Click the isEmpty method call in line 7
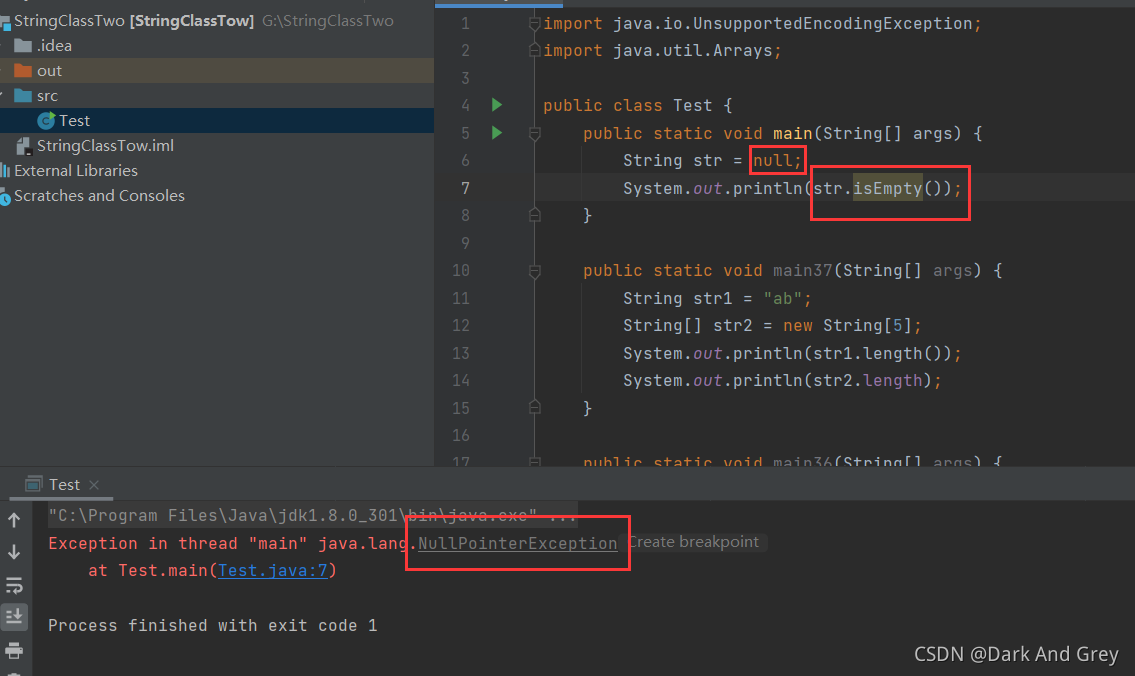 pyautogui.click(x=887, y=188)
